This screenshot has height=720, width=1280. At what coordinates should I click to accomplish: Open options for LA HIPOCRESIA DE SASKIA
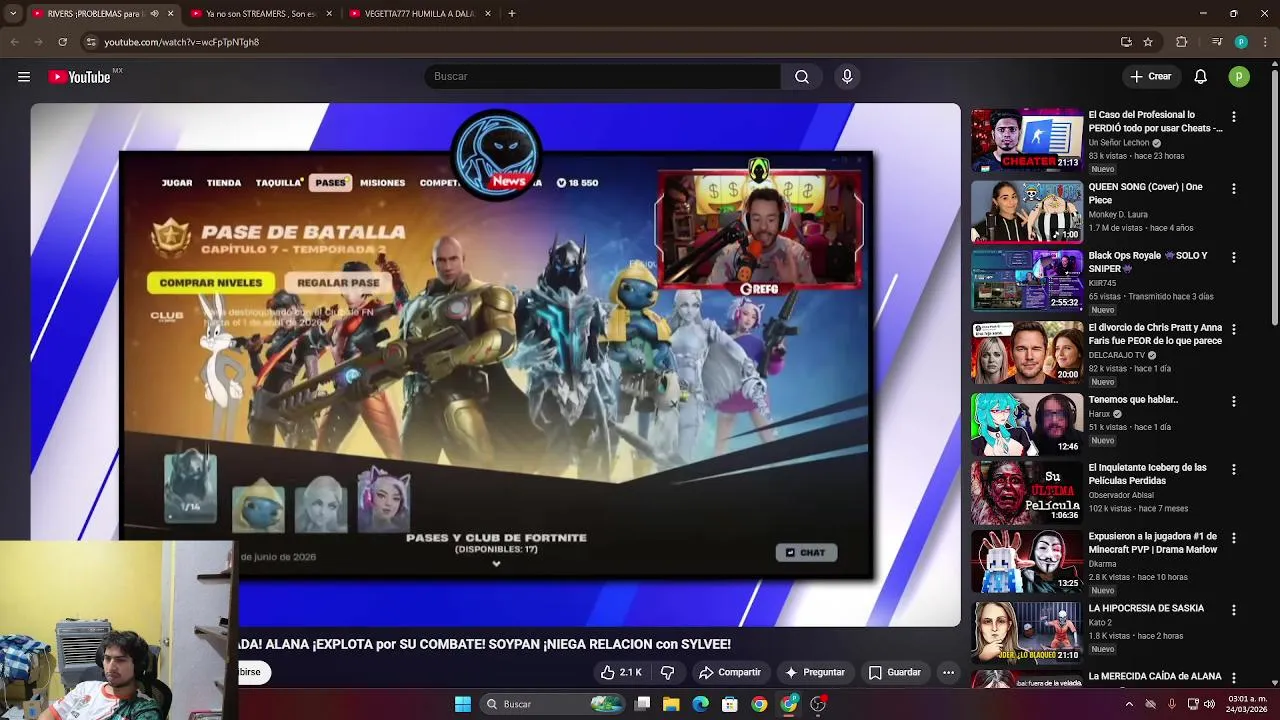click(x=1233, y=610)
